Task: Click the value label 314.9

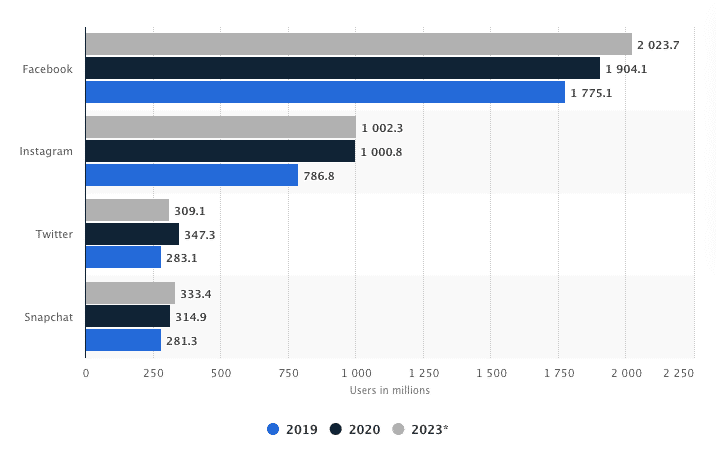Action: tap(191, 317)
